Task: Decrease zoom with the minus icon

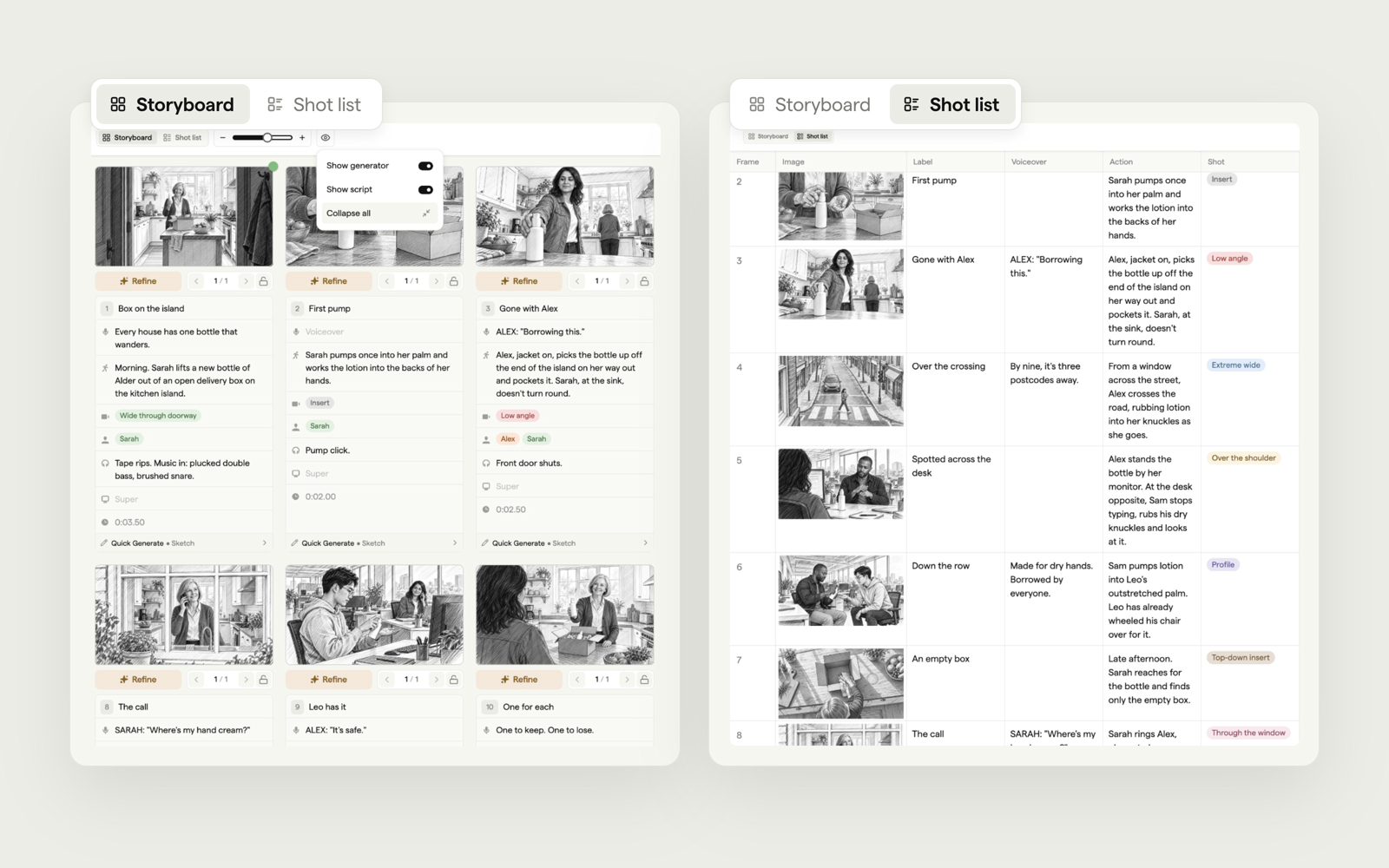Action: point(223,137)
